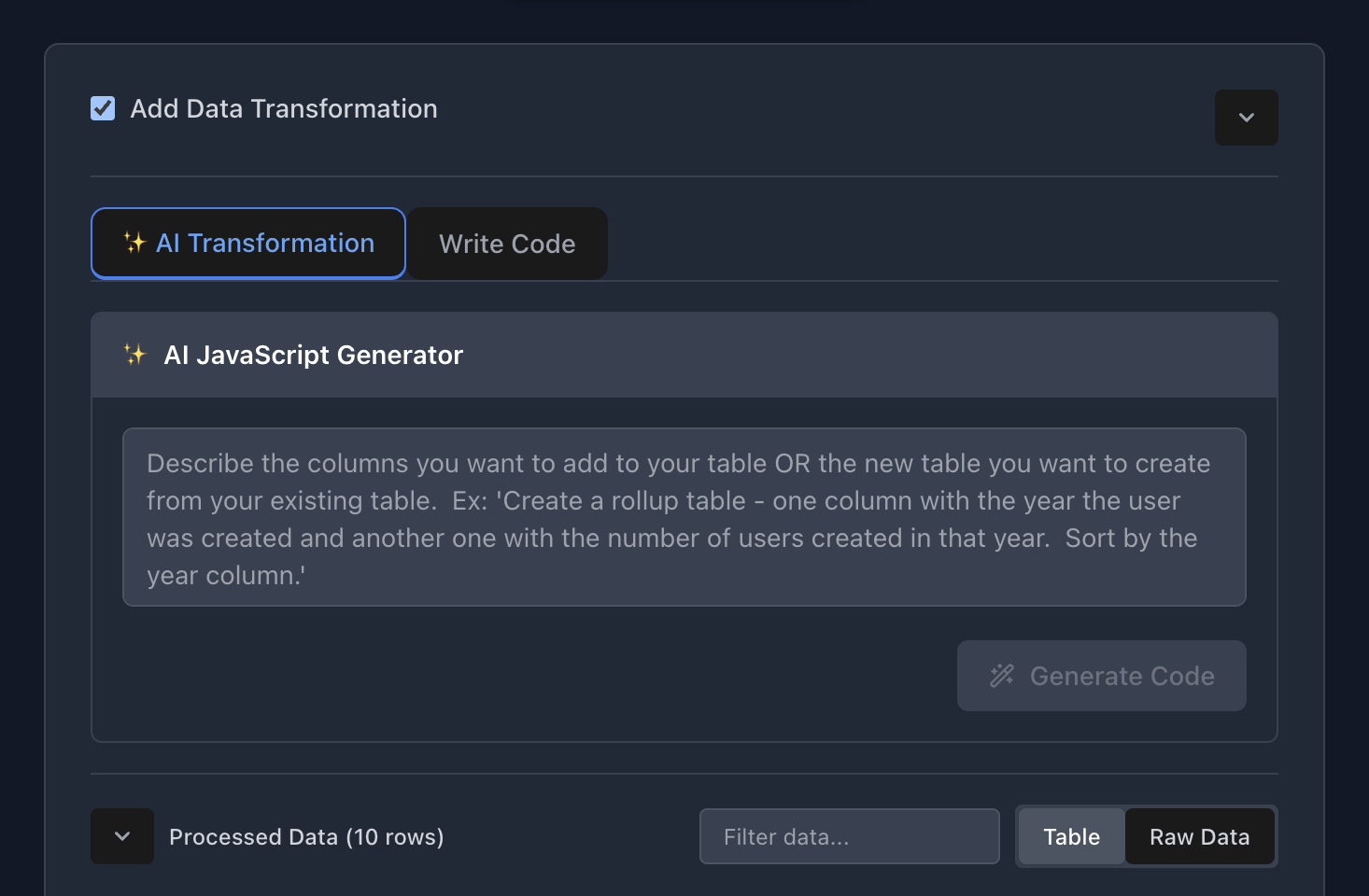Screen dimensions: 1369x896
Task: Click the Processed Data (10 rows) label
Action: 306,837
